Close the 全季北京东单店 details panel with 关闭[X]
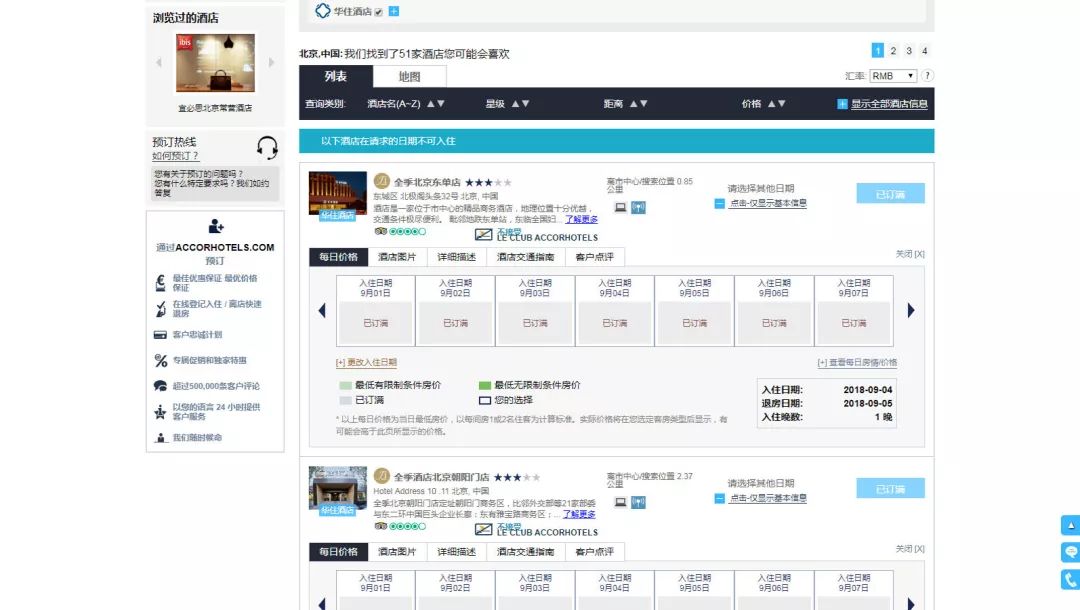1080x610 pixels. [x=910, y=254]
